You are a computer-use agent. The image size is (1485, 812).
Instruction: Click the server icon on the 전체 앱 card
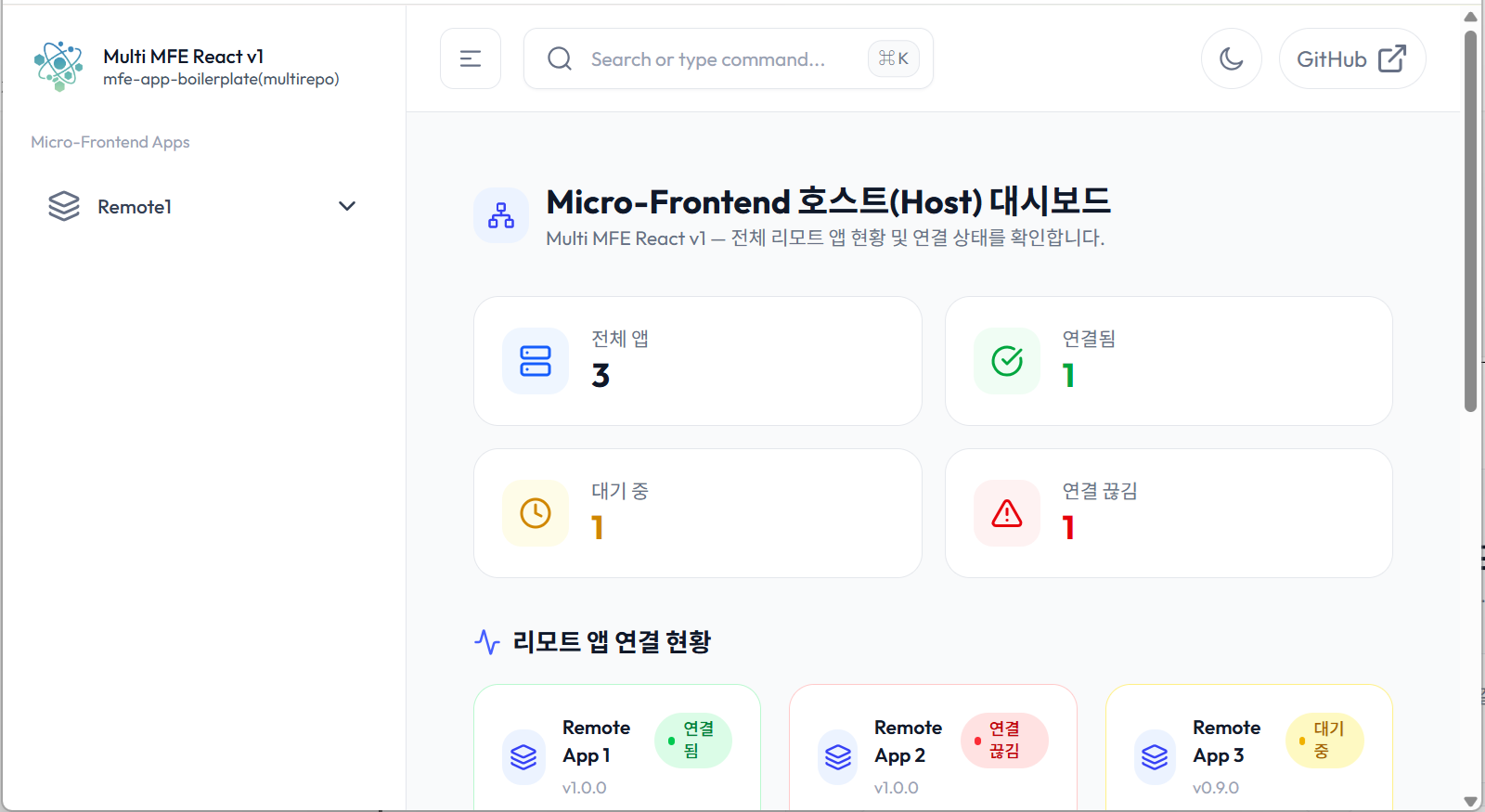click(x=535, y=361)
